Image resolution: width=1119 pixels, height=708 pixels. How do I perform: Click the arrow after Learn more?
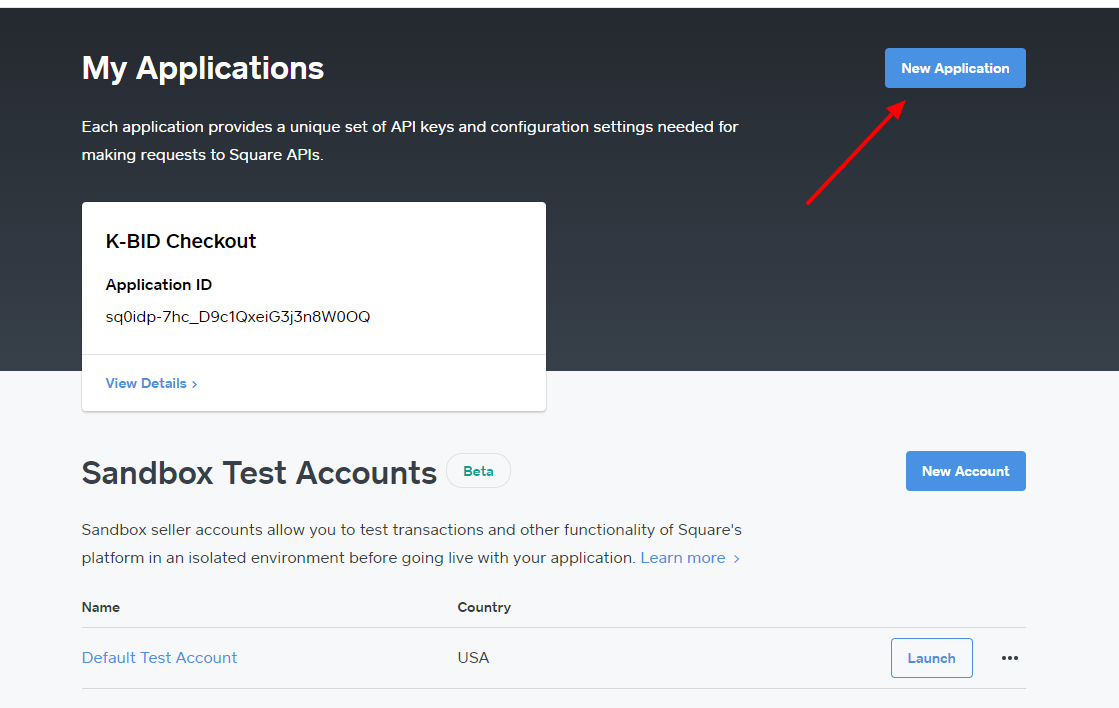[x=737, y=559]
